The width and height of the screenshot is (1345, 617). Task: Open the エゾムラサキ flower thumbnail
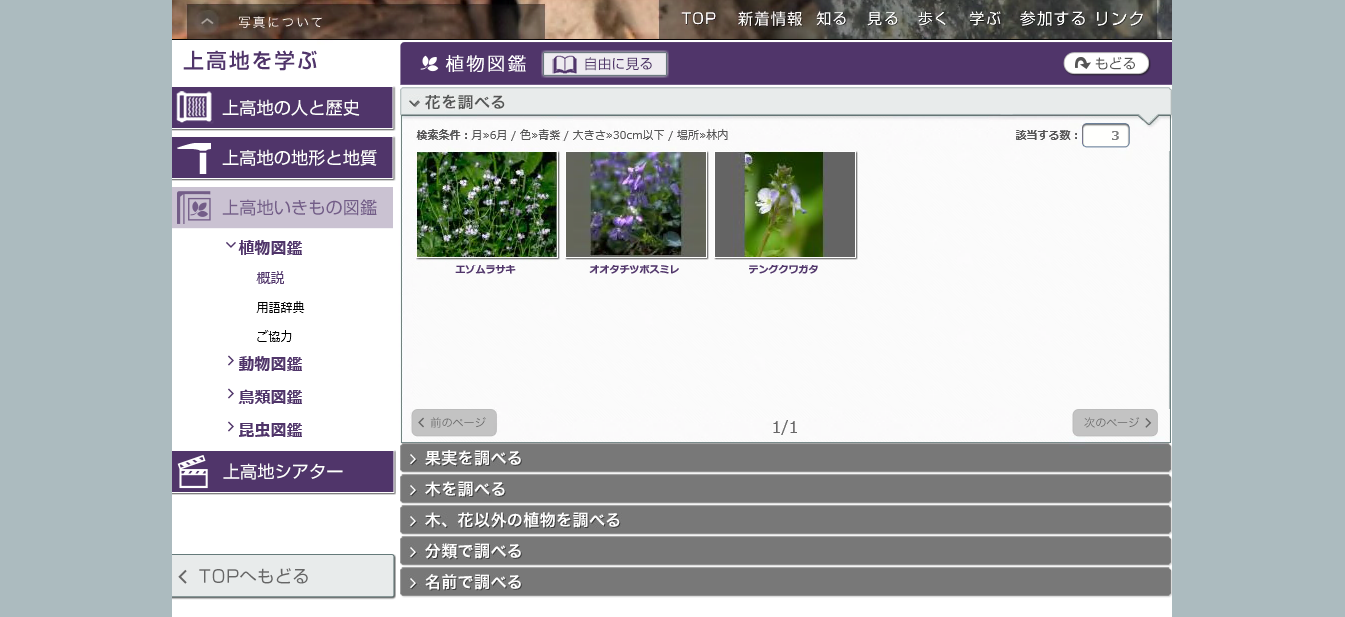click(487, 205)
